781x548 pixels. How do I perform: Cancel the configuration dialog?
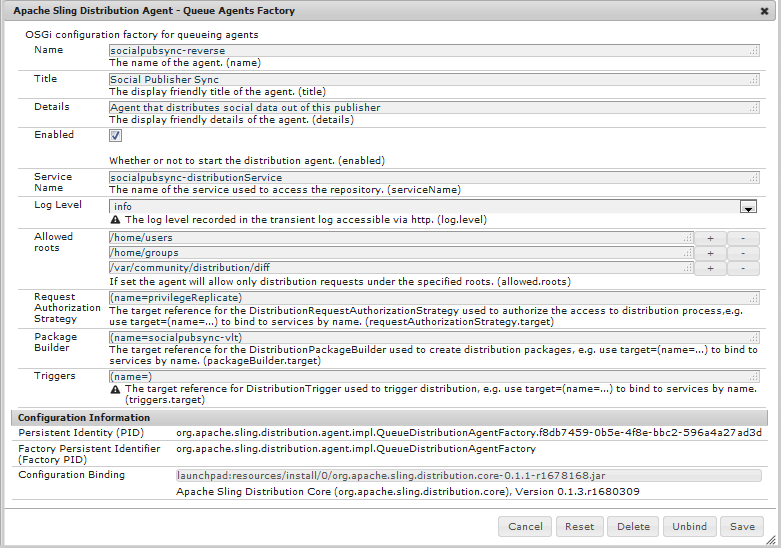pyautogui.click(x=525, y=527)
